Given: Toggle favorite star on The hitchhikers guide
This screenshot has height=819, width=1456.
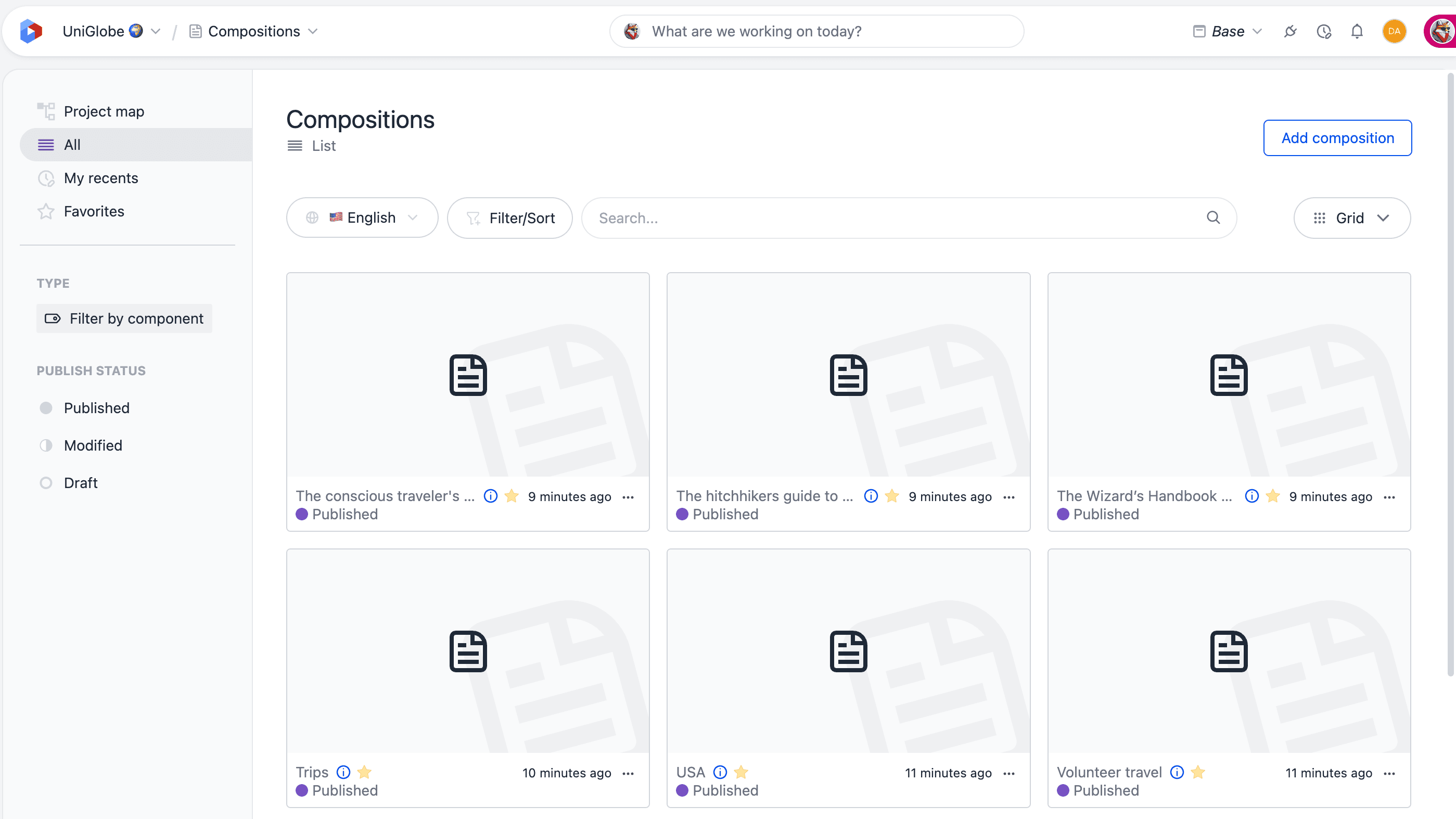Looking at the screenshot, I should (x=892, y=496).
